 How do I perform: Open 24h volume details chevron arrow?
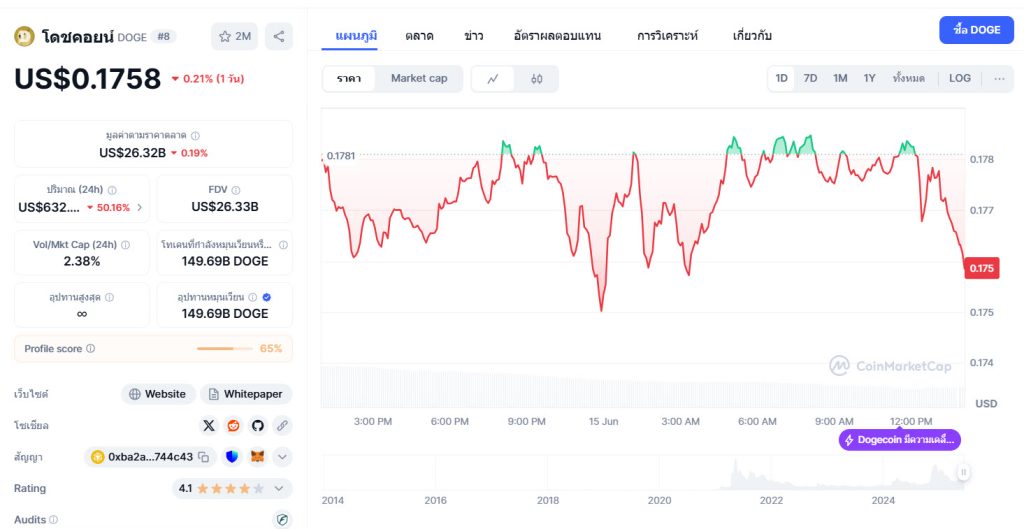point(139,208)
